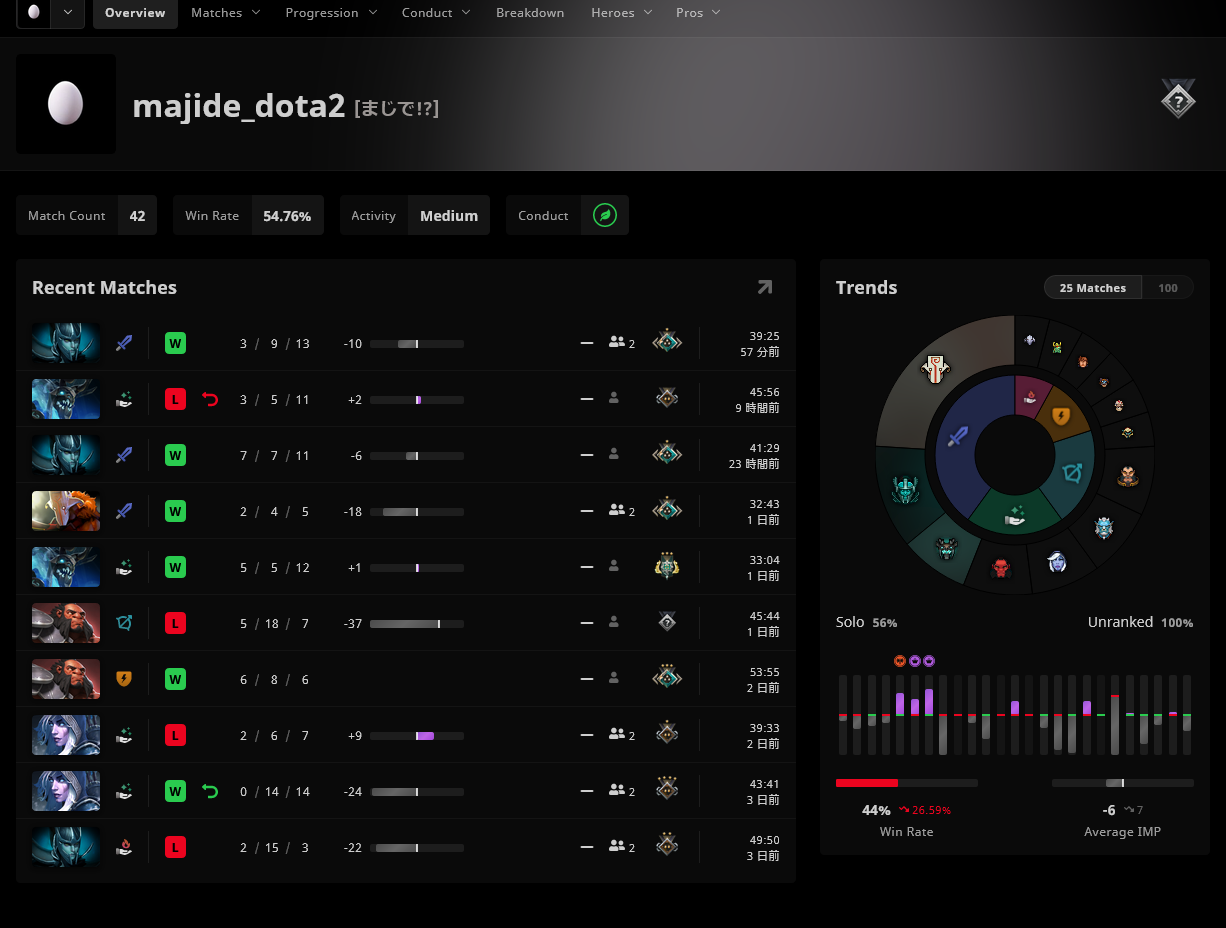Click the red curved arrow in 45:56 match
1226x928 pixels.
210,399
